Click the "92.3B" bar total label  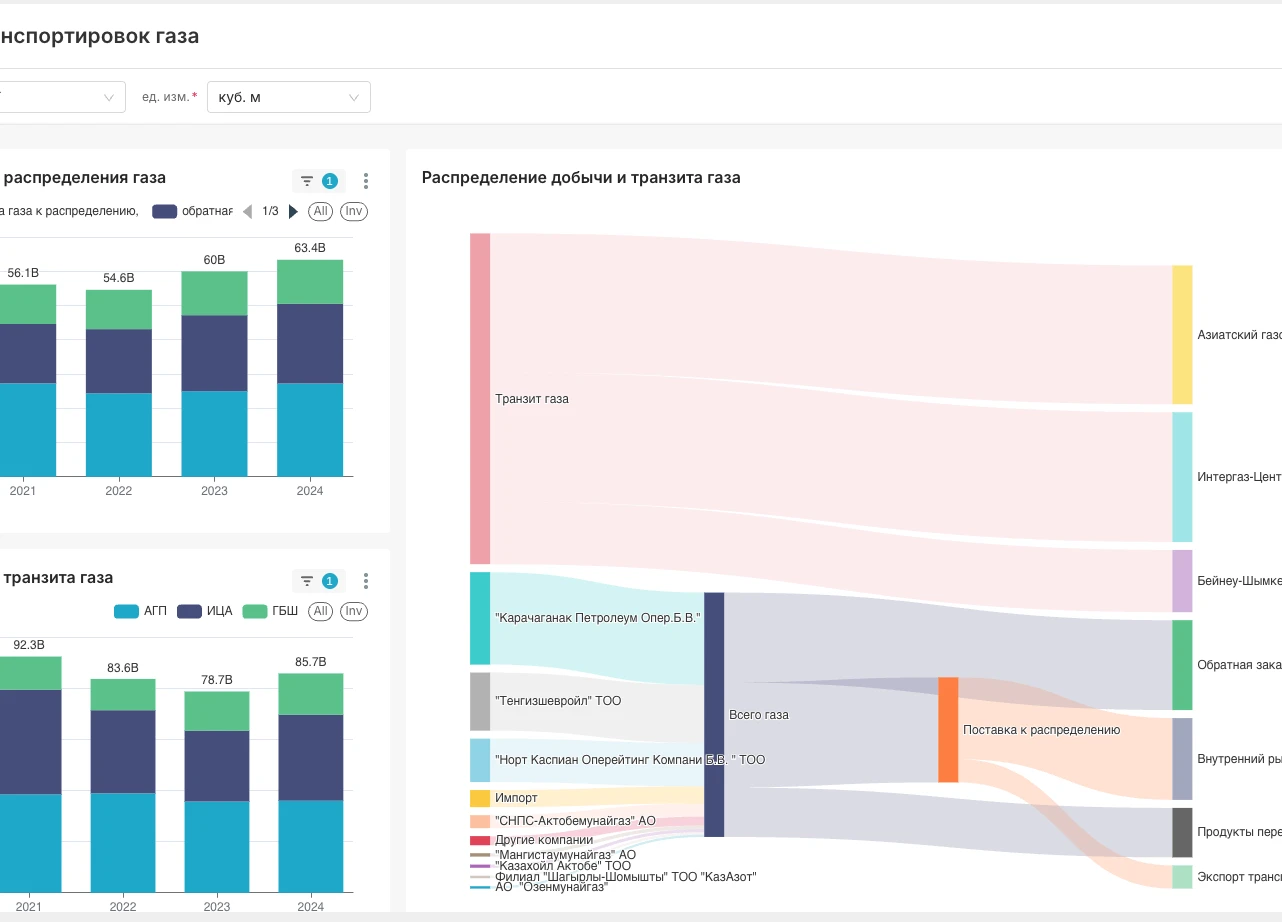click(28, 645)
